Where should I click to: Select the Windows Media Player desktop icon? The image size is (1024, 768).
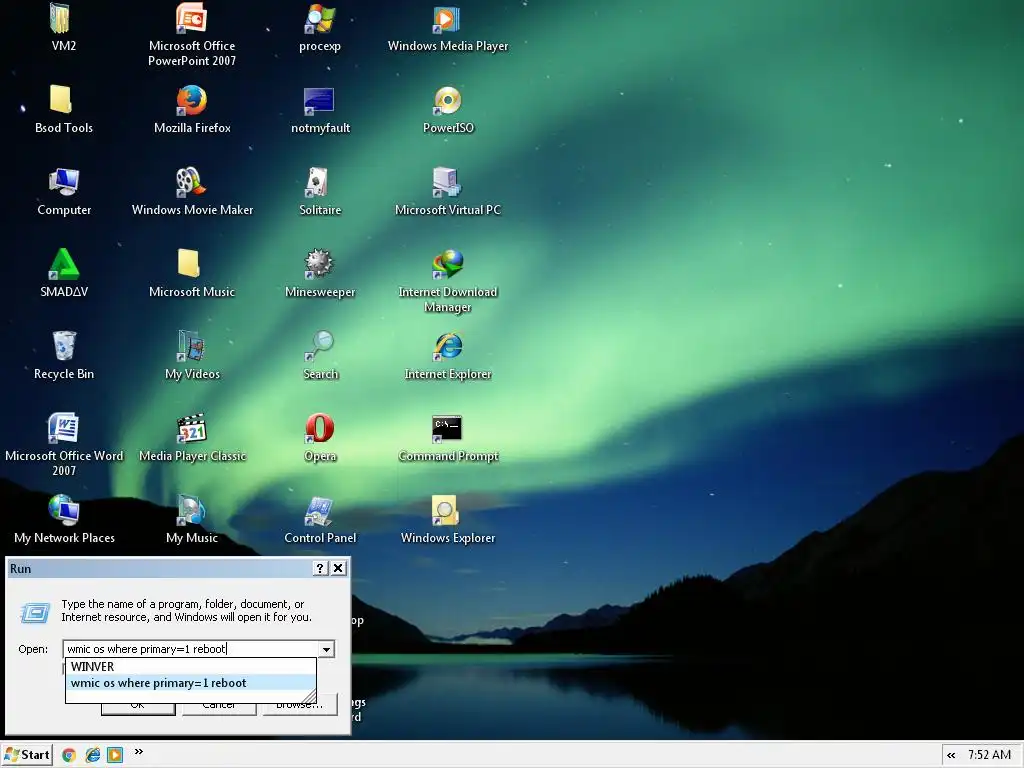(447, 18)
